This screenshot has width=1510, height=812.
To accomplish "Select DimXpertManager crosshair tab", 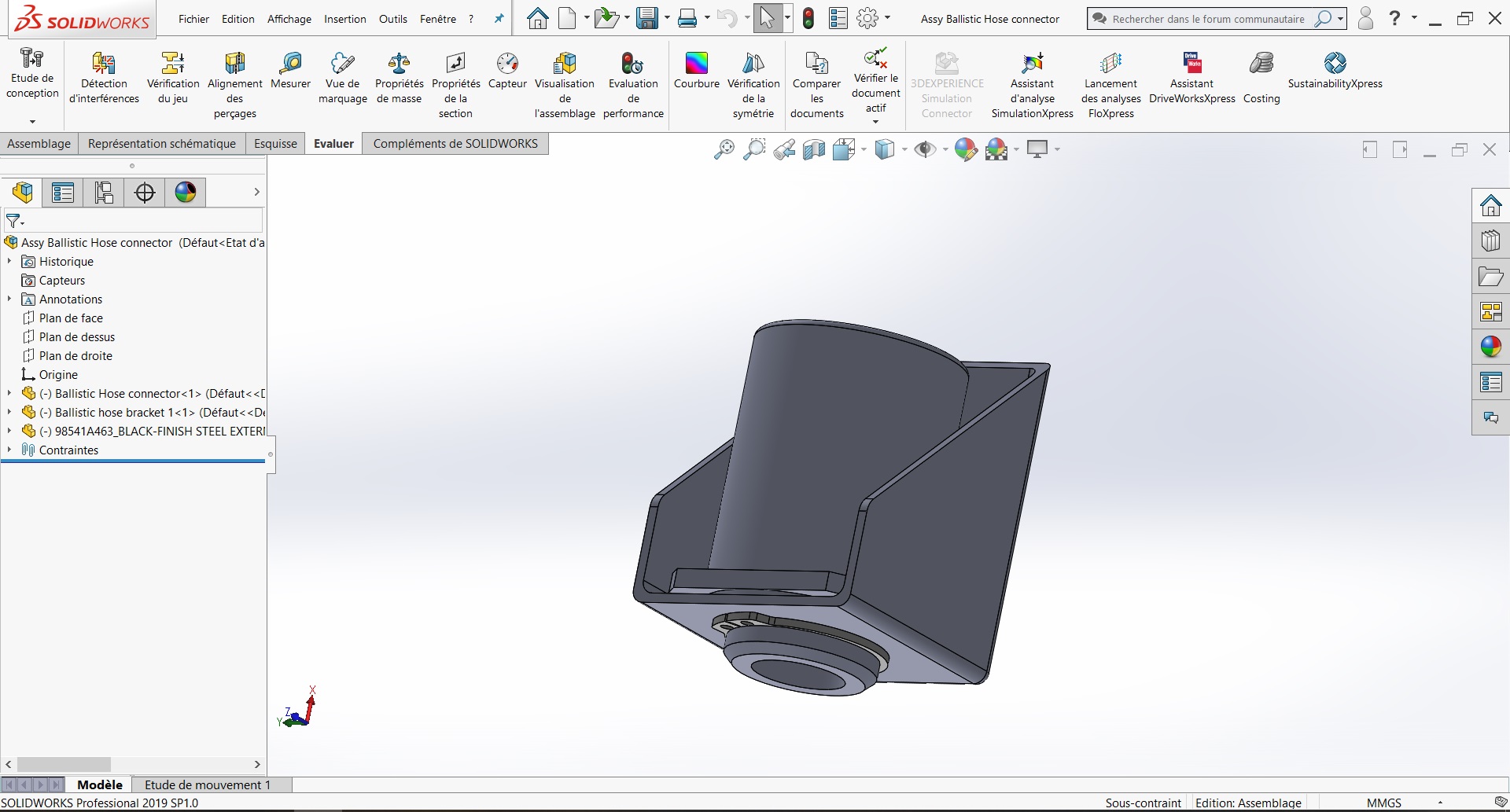I will point(145,192).
